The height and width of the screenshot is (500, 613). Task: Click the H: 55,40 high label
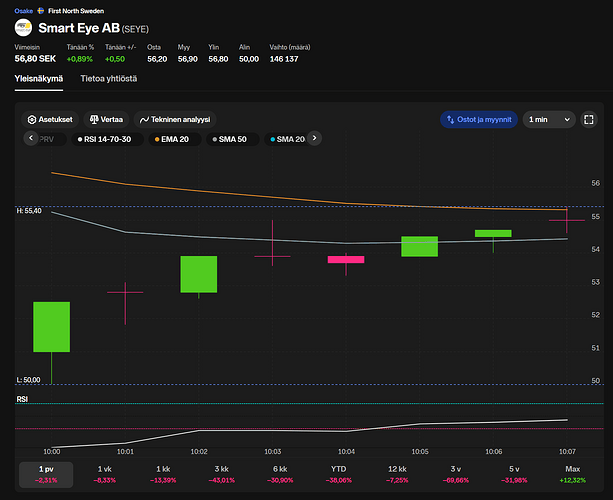coord(29,211)
